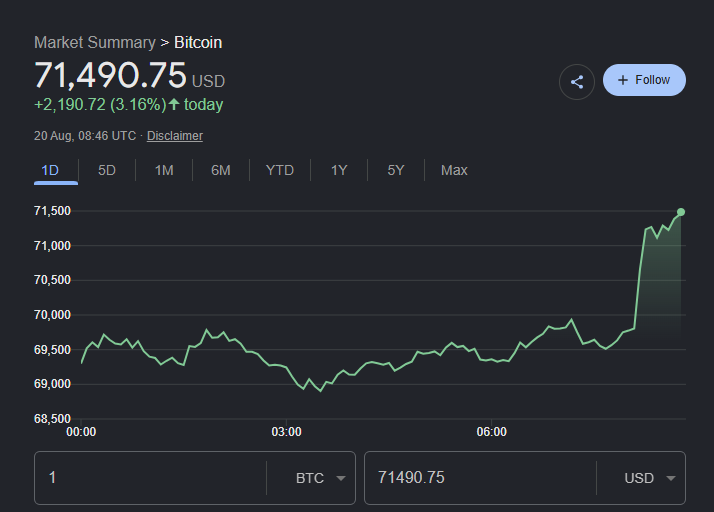Click the BTC amount input field
The width and height of the screenshot is (714, 512).
pyautogui.click(x=150, y=478)
